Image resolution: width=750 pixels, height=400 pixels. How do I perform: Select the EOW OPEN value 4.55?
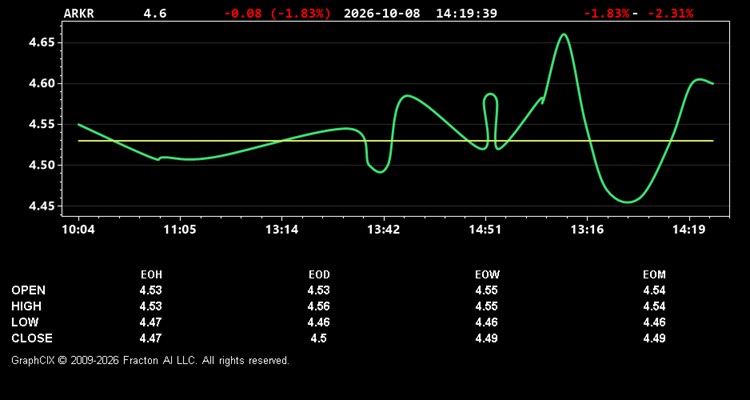pyautogui.click(x=486, y=290)
